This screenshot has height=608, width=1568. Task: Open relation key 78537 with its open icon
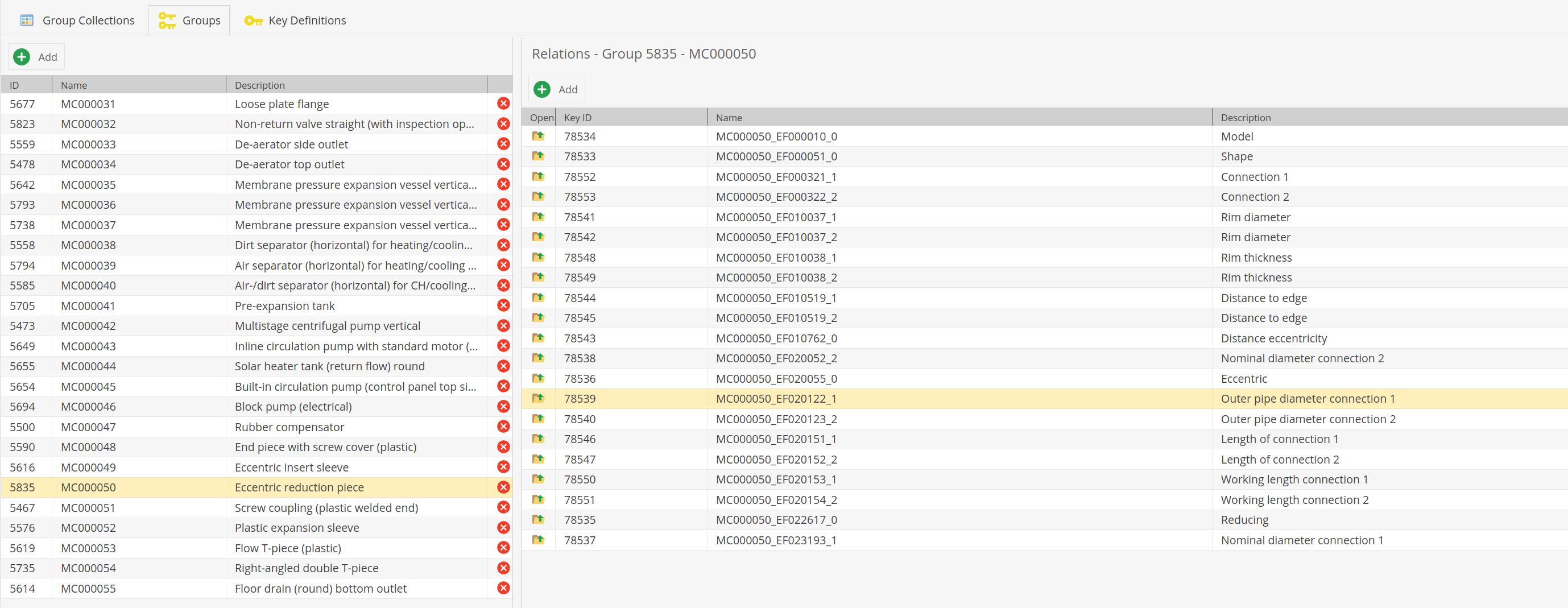(x=538, y=539)
